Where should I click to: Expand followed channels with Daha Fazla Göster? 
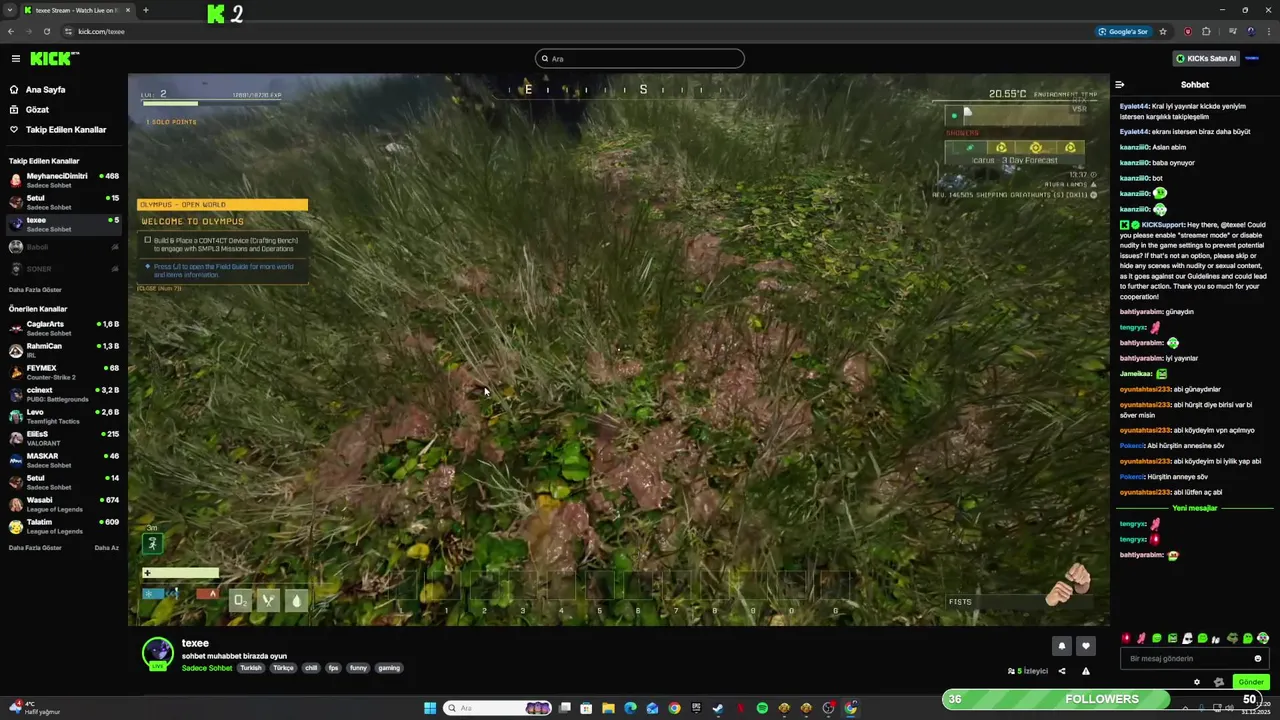coord(36,290)
